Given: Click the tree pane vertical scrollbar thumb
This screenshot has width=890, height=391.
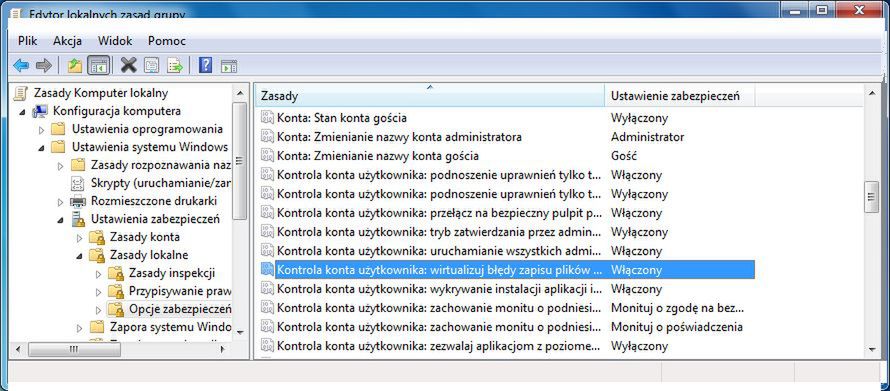Looking at the screenshot, I should pos(240,161).
